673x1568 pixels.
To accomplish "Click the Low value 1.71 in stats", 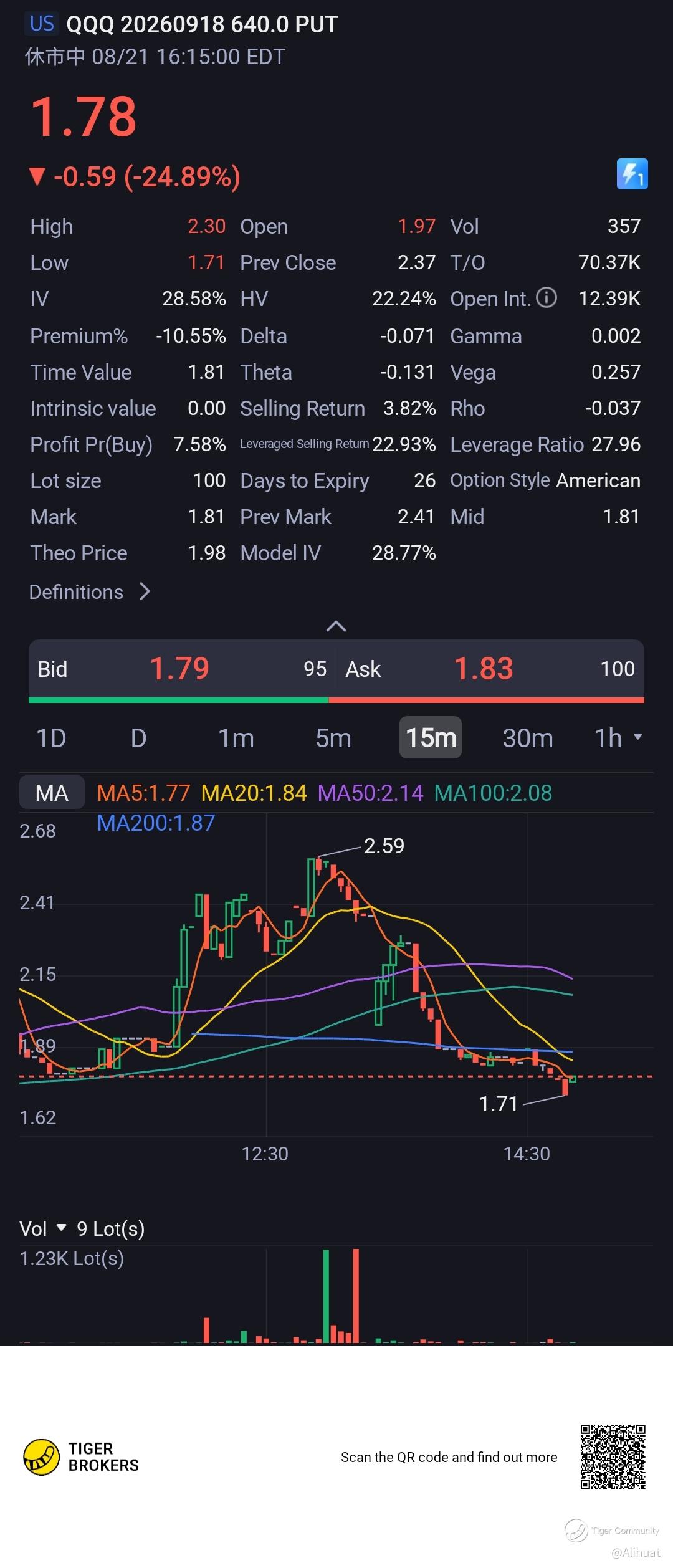I will pyautogui.click(x=206, y=262).
